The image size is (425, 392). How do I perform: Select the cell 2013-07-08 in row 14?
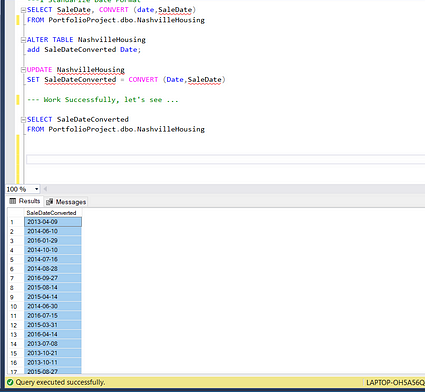(53, 343)
